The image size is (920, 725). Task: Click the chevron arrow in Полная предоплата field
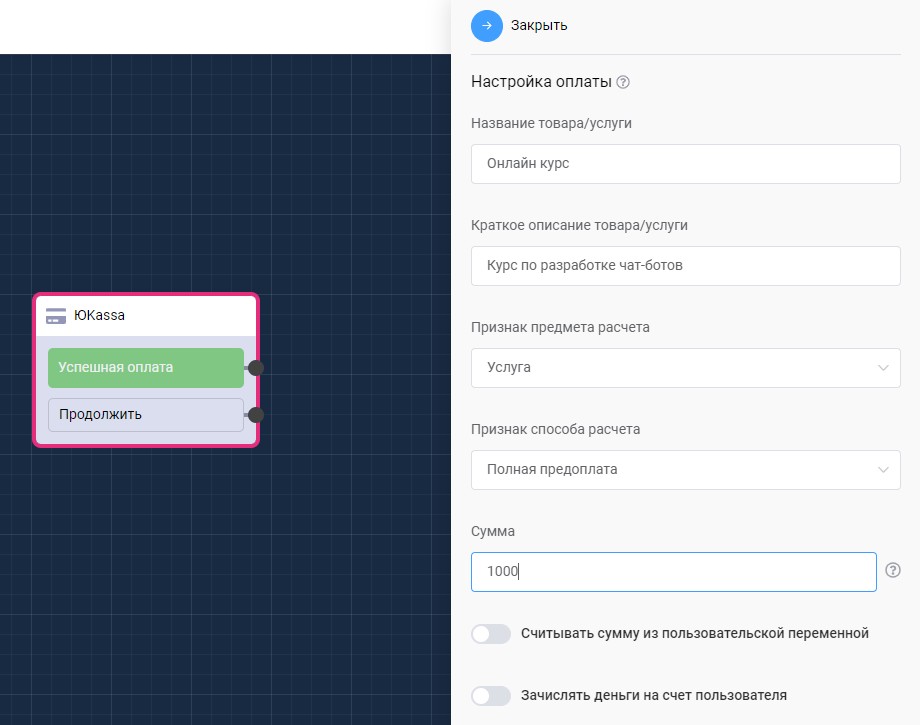coord(883,470)
